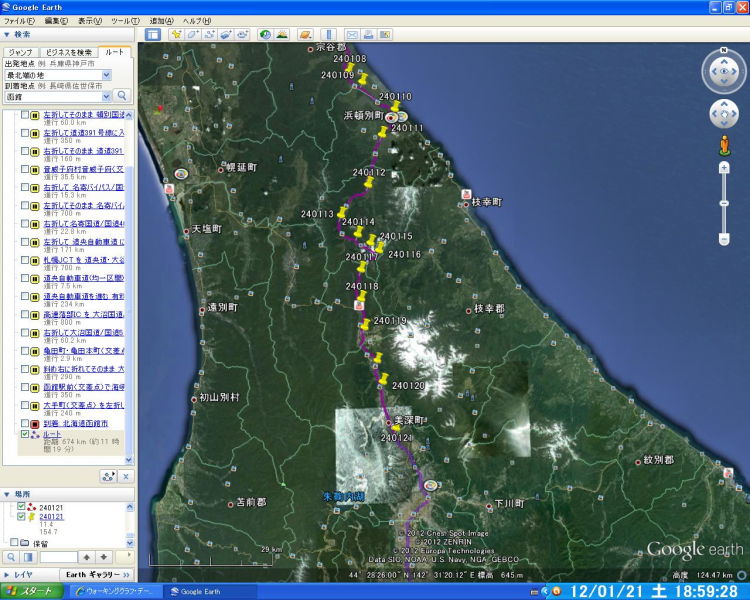This screenshot has width=750, height=600.
Task: Click the route search magnifier button
Action: [x=122, y=95]
